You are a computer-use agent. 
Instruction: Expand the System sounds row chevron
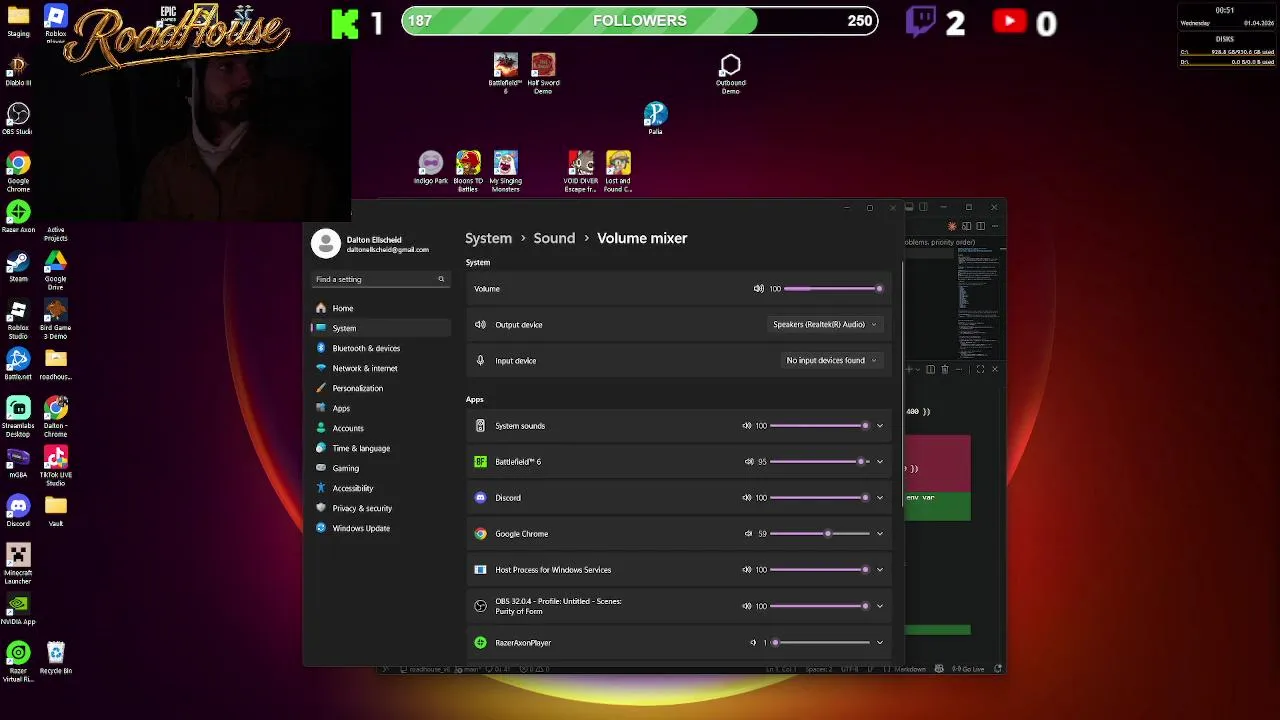880,426
